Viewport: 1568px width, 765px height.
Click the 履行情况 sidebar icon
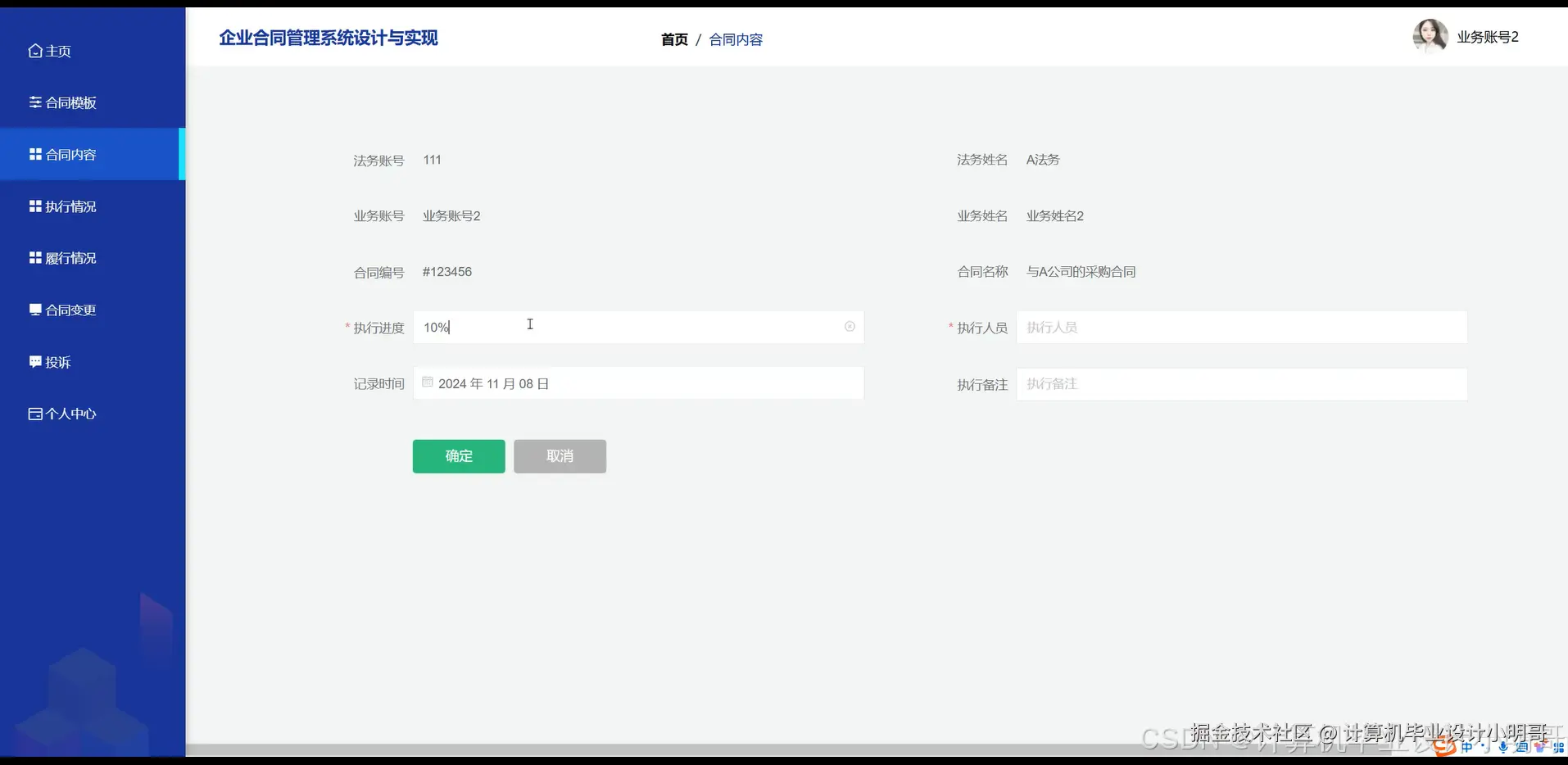[34, 257]
